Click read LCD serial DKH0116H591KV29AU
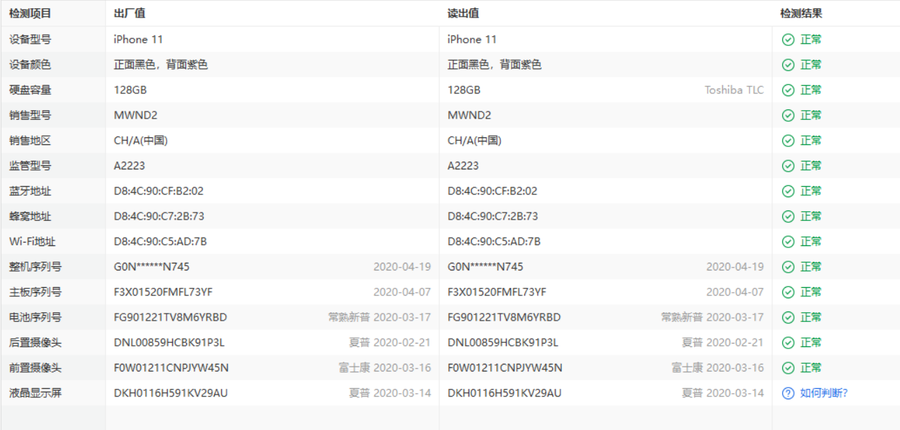Viewport: 900px width, 430px height. click(505, 393)
